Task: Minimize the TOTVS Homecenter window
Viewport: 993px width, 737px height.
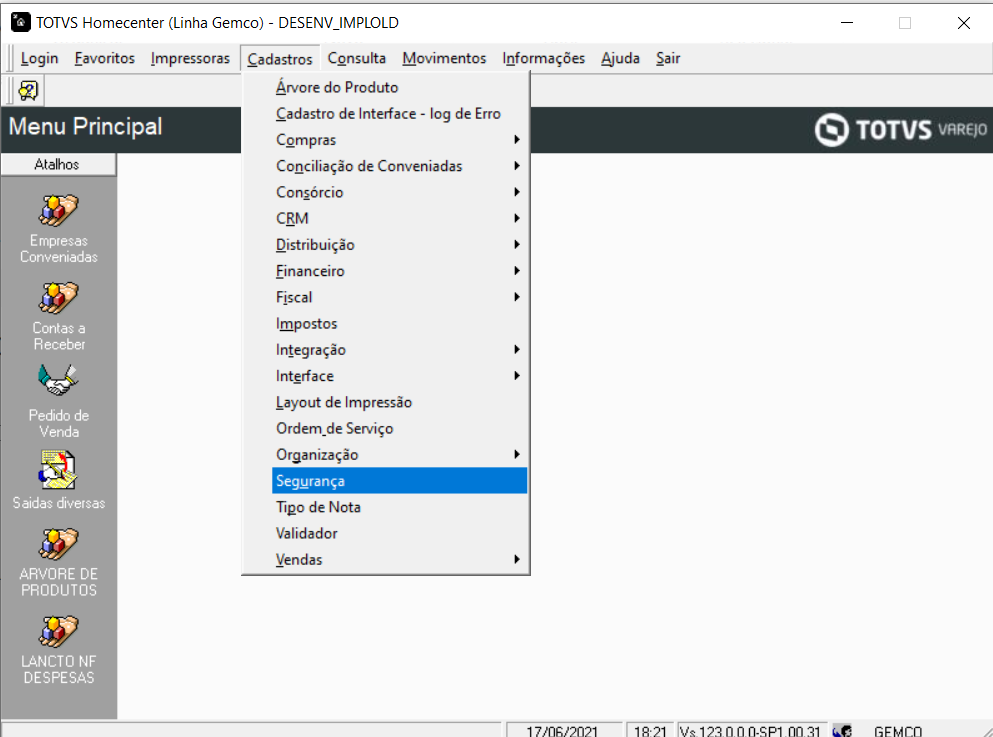Action: (847, 23)
